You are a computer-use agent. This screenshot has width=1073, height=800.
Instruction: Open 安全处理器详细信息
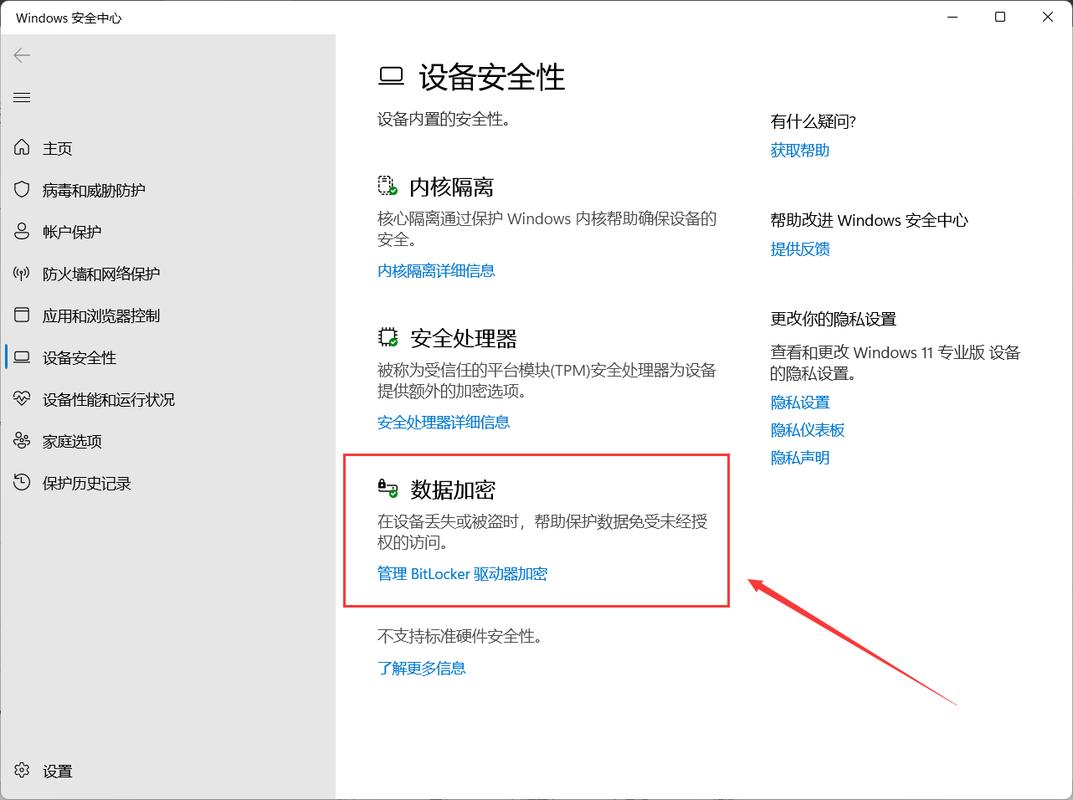[442, 421]
